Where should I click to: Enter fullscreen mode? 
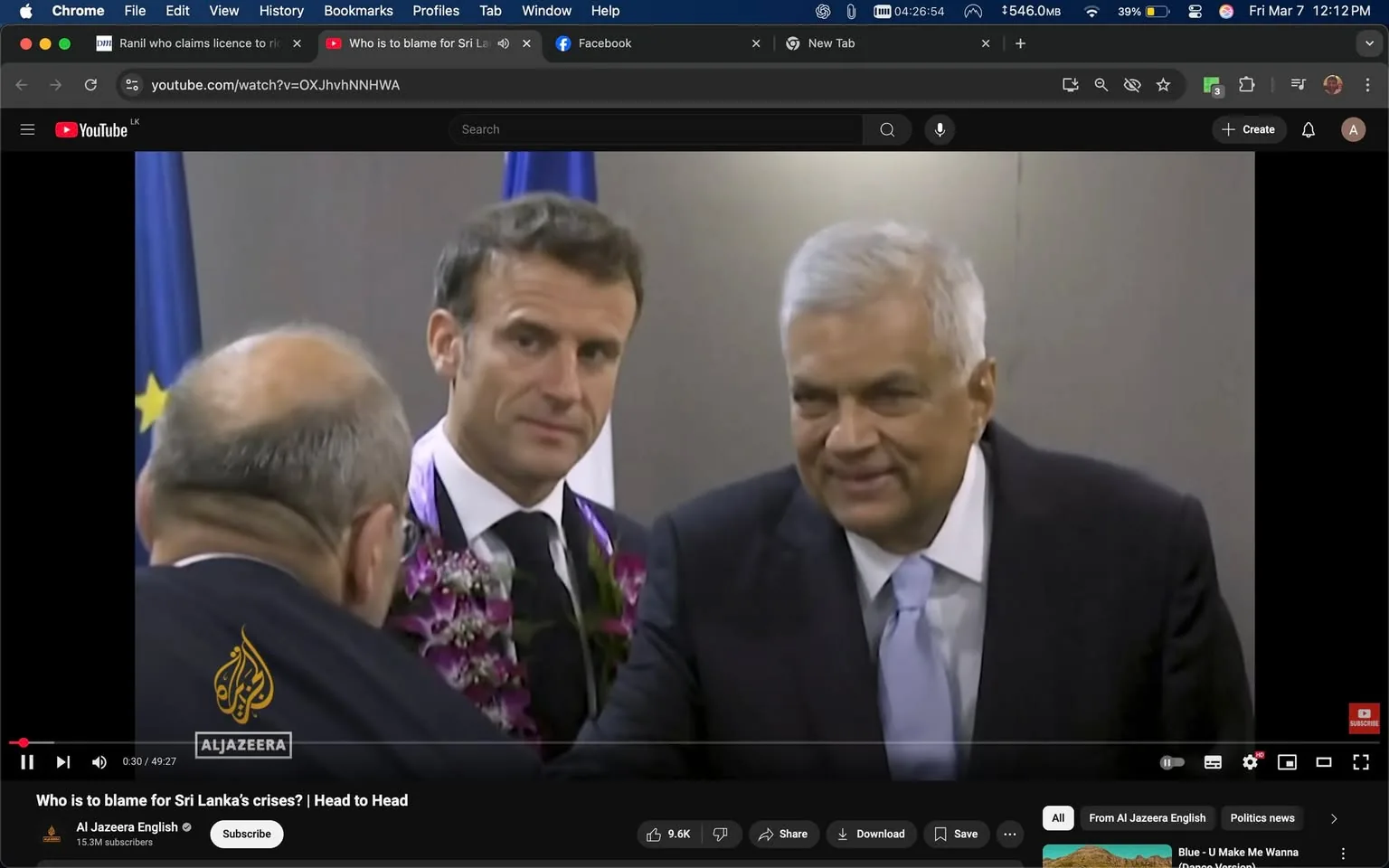point(1361,761)
